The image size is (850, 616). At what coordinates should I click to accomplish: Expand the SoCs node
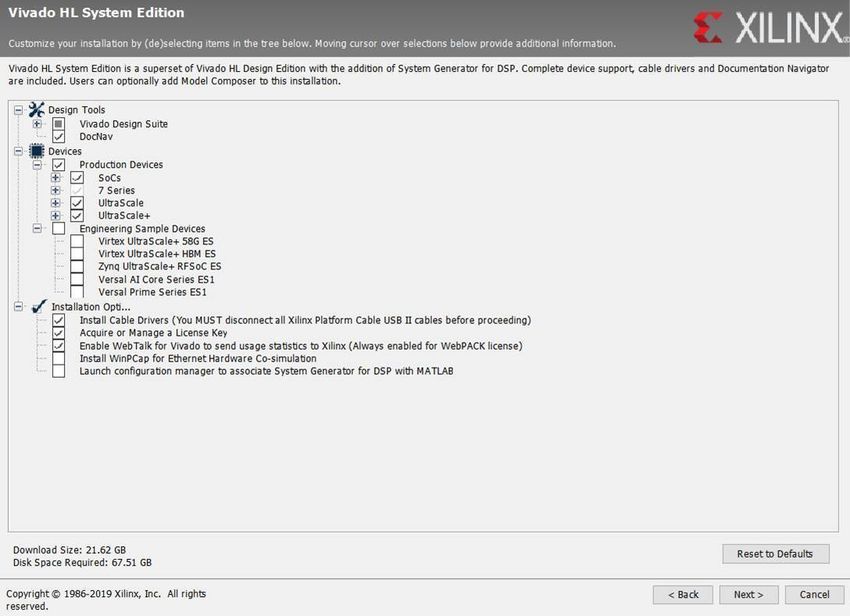(55, 178)
